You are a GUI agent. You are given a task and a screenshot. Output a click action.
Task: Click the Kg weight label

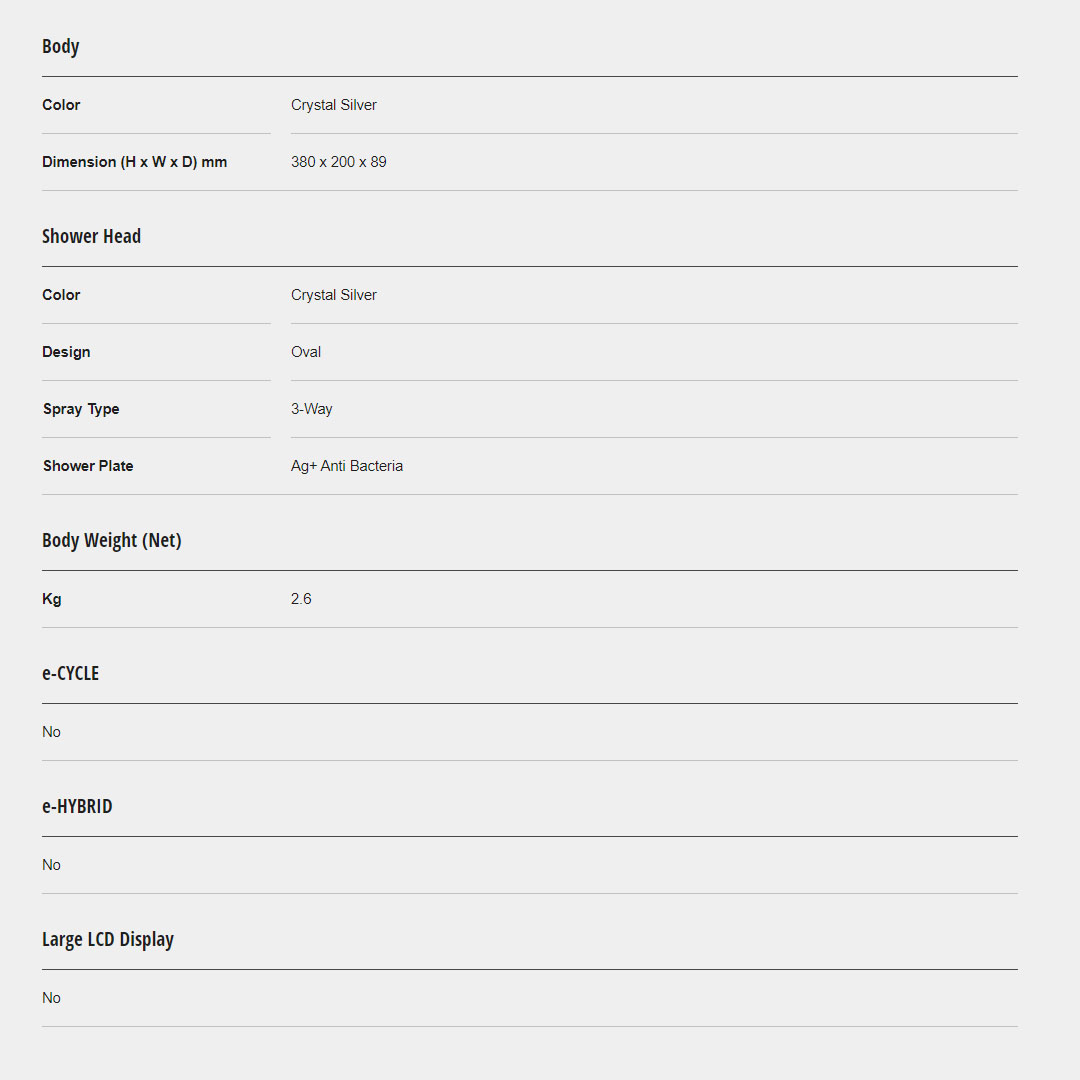(x=52, y=599)
